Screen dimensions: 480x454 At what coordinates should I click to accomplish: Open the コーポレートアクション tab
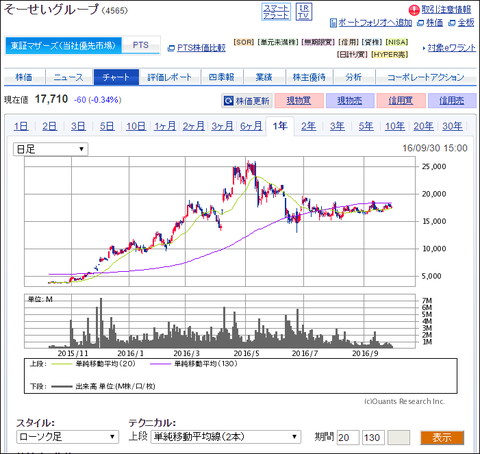426,77
